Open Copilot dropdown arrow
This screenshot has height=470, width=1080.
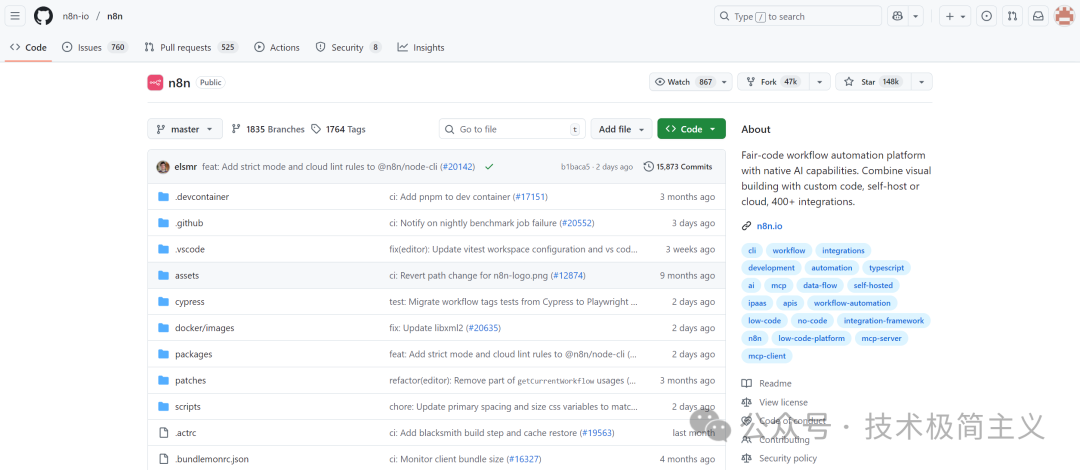[x=915, y=16]
